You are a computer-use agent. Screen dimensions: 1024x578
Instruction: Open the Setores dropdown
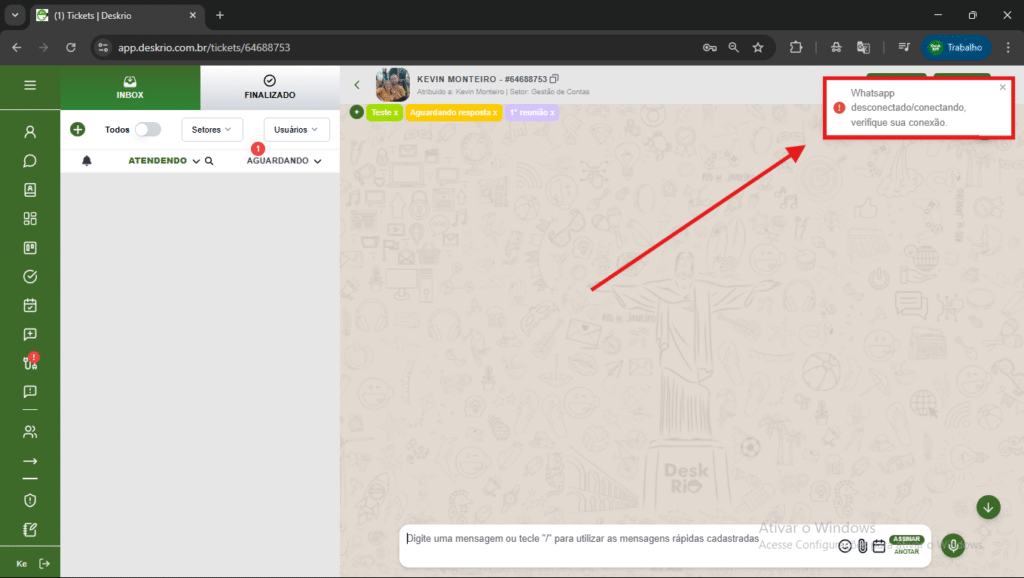[x=212, y=129]
